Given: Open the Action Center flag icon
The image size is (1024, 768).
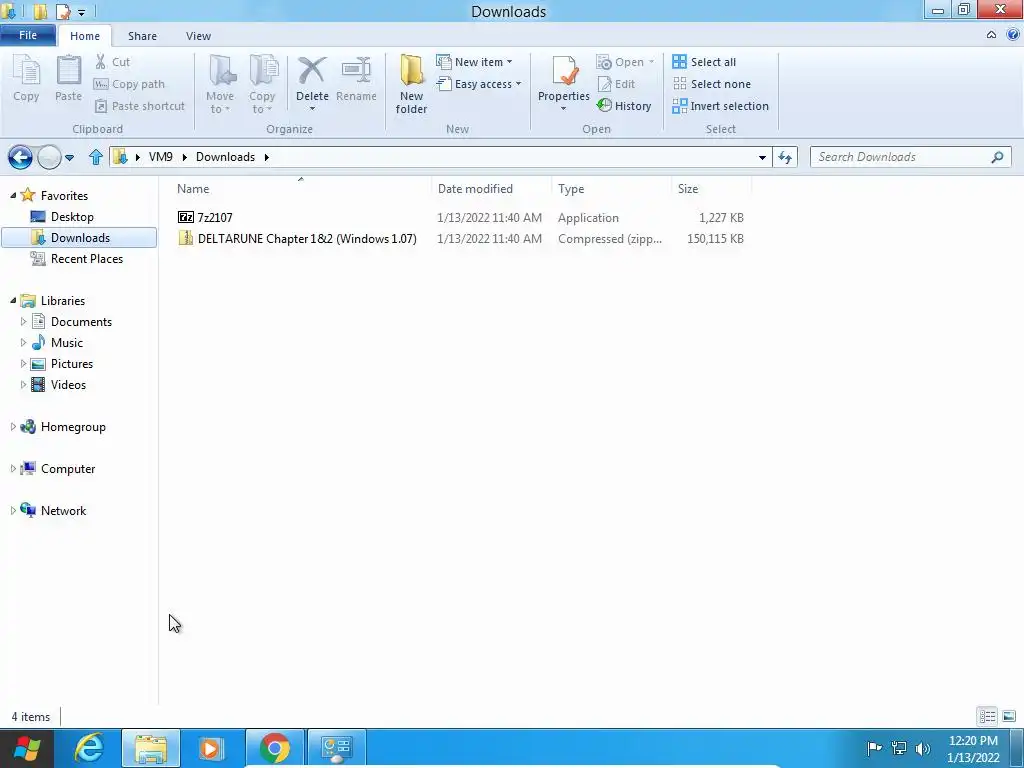Looking at the screenshot, I should 874,748.
